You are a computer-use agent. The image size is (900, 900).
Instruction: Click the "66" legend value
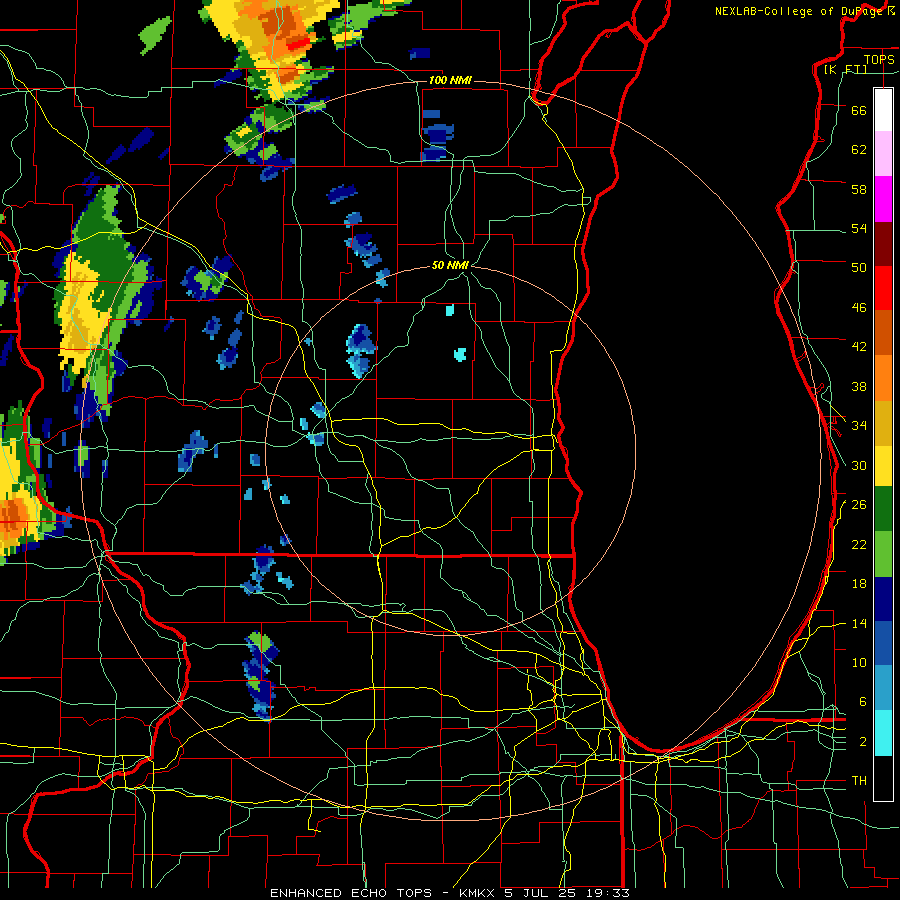click(859, 111)
